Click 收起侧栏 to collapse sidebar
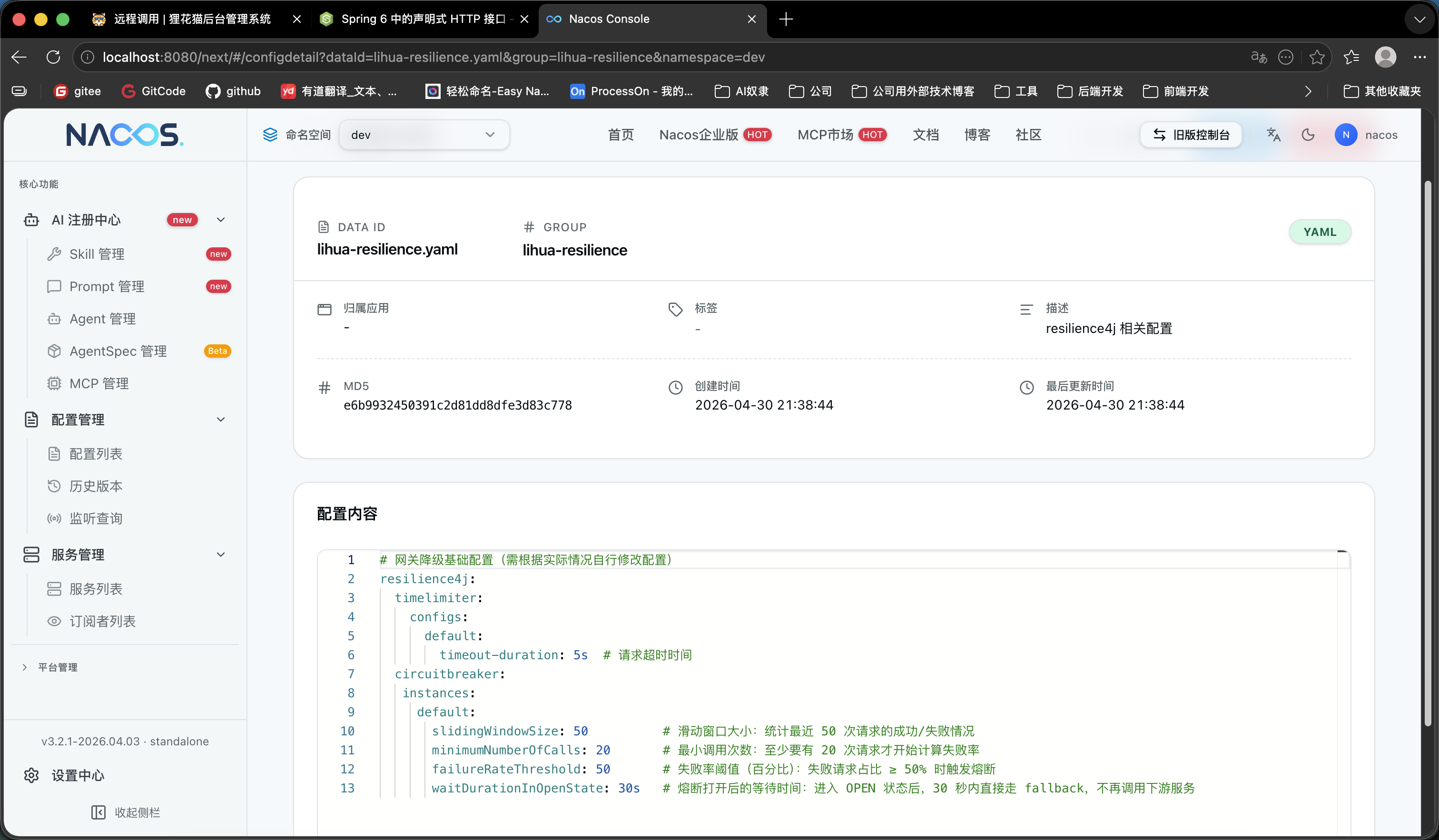 click(126, 812)
